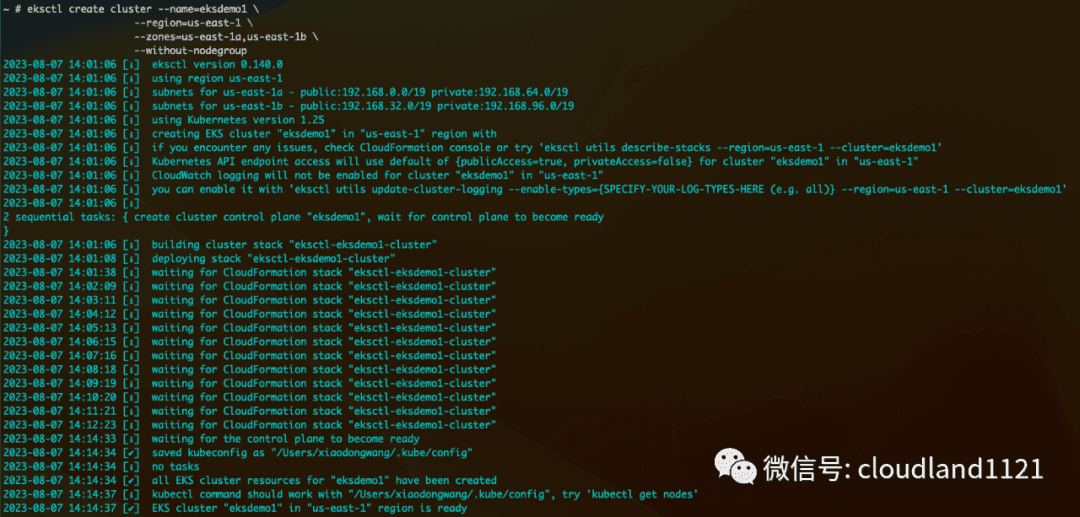Click the info marker beside eksctl version line
The width and height of the screenshot is (1080, 517).
(x=130, y=64)
